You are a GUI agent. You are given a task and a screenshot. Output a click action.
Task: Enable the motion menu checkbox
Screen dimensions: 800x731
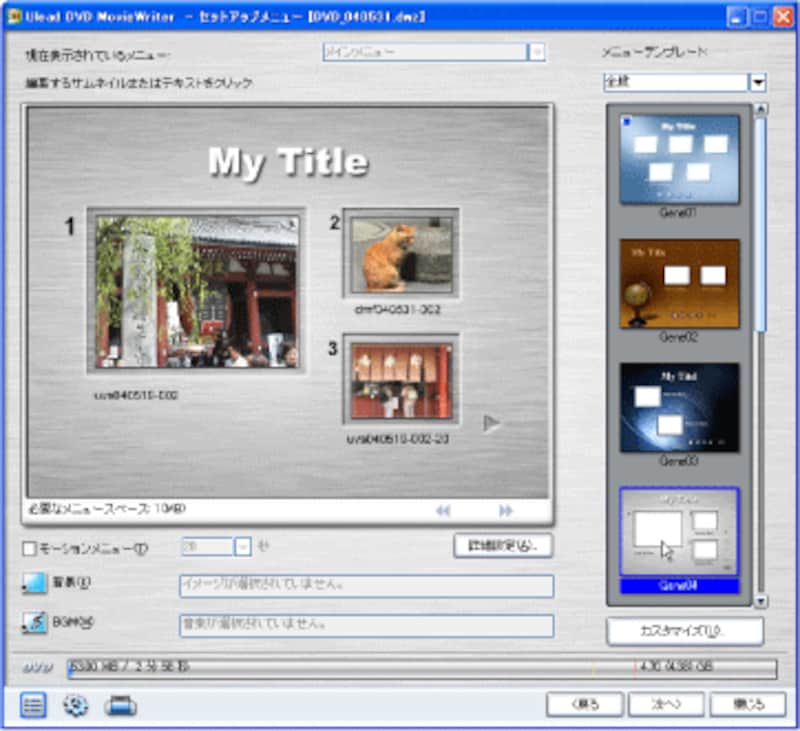point(29,548)
